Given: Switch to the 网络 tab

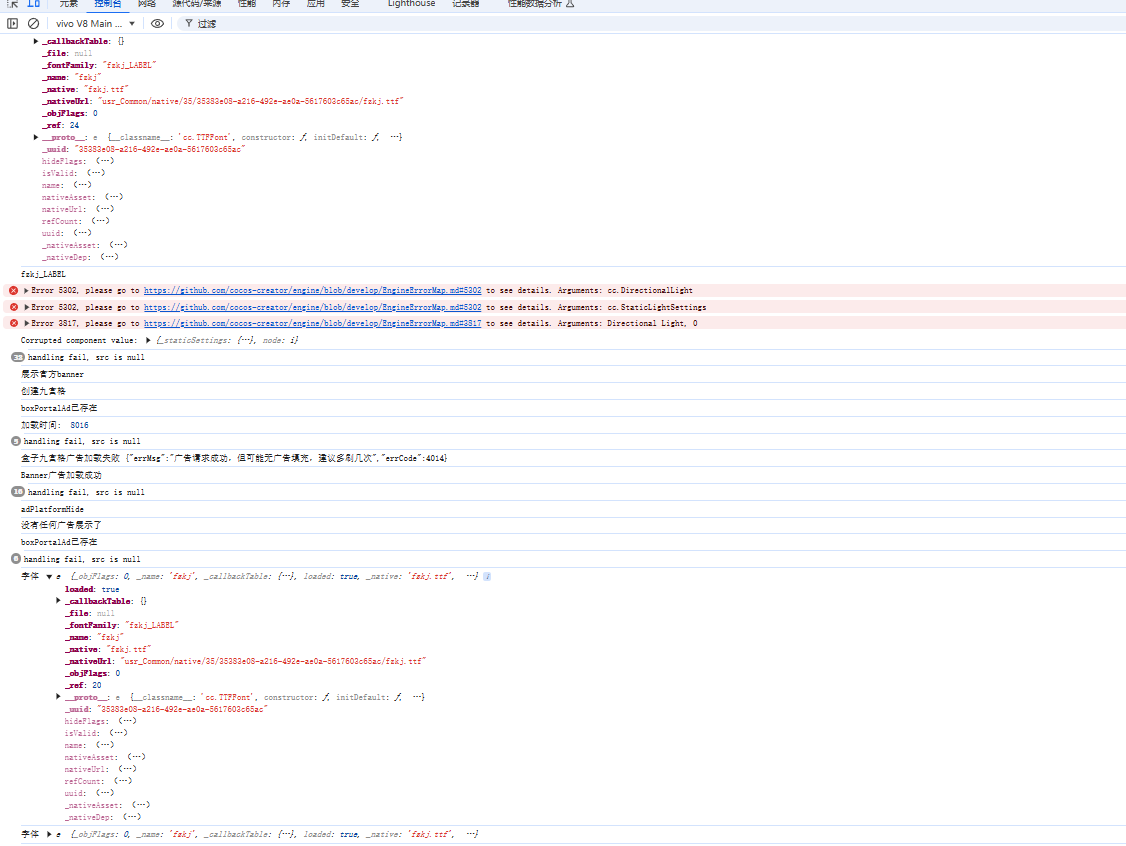Looking at the screenshot, I should pos(147,4).
